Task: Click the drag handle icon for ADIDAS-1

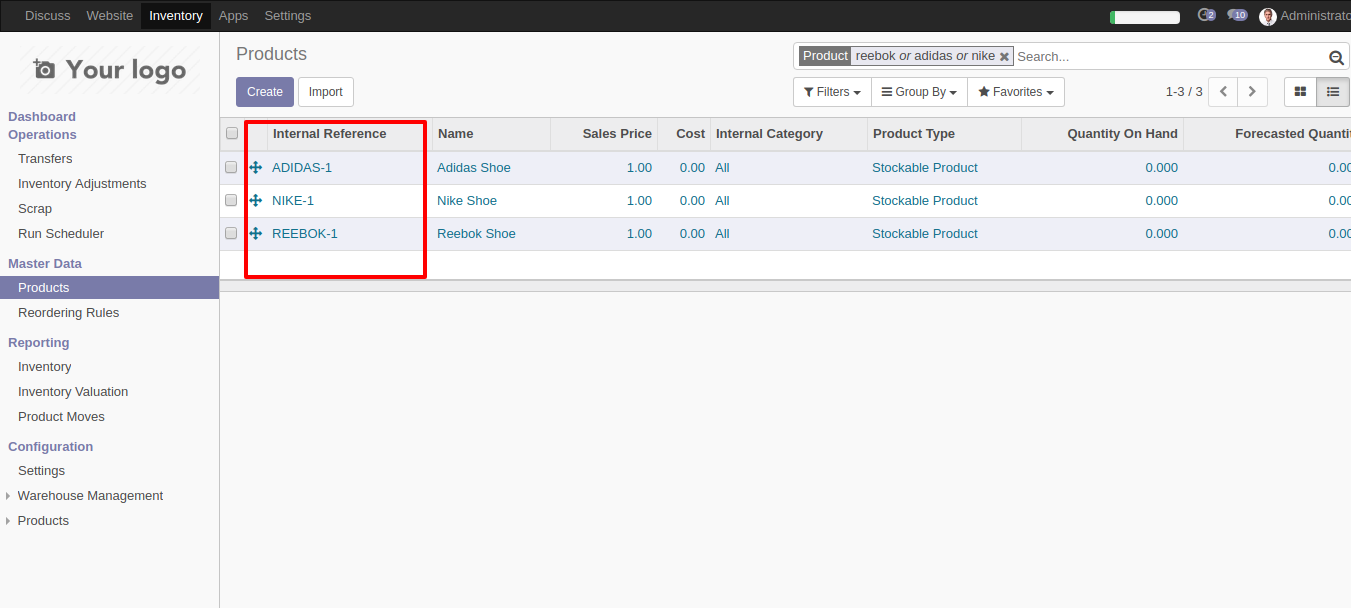Action: 256,168
